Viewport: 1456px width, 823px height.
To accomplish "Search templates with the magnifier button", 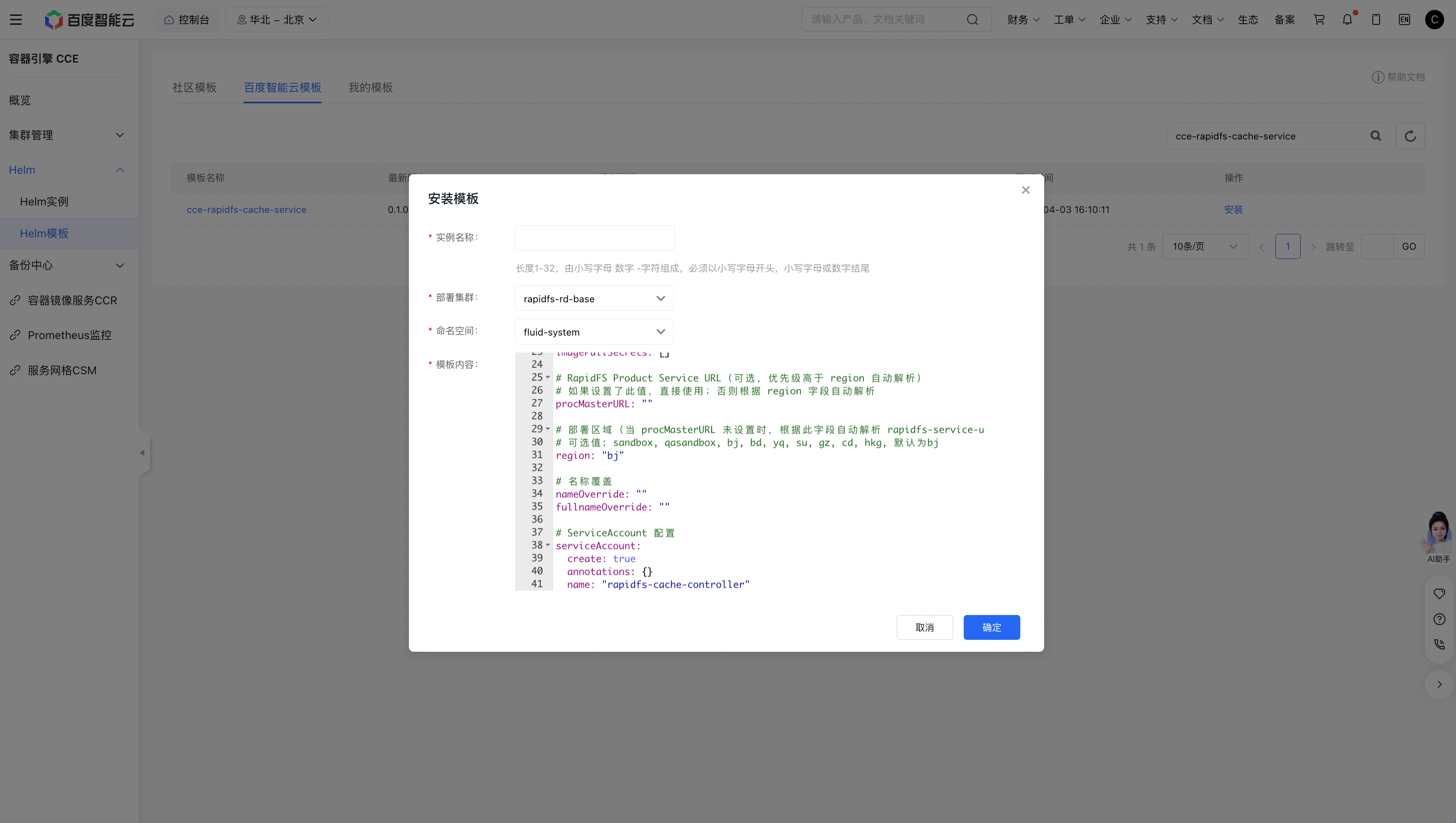I will (x=1376, y=136).
